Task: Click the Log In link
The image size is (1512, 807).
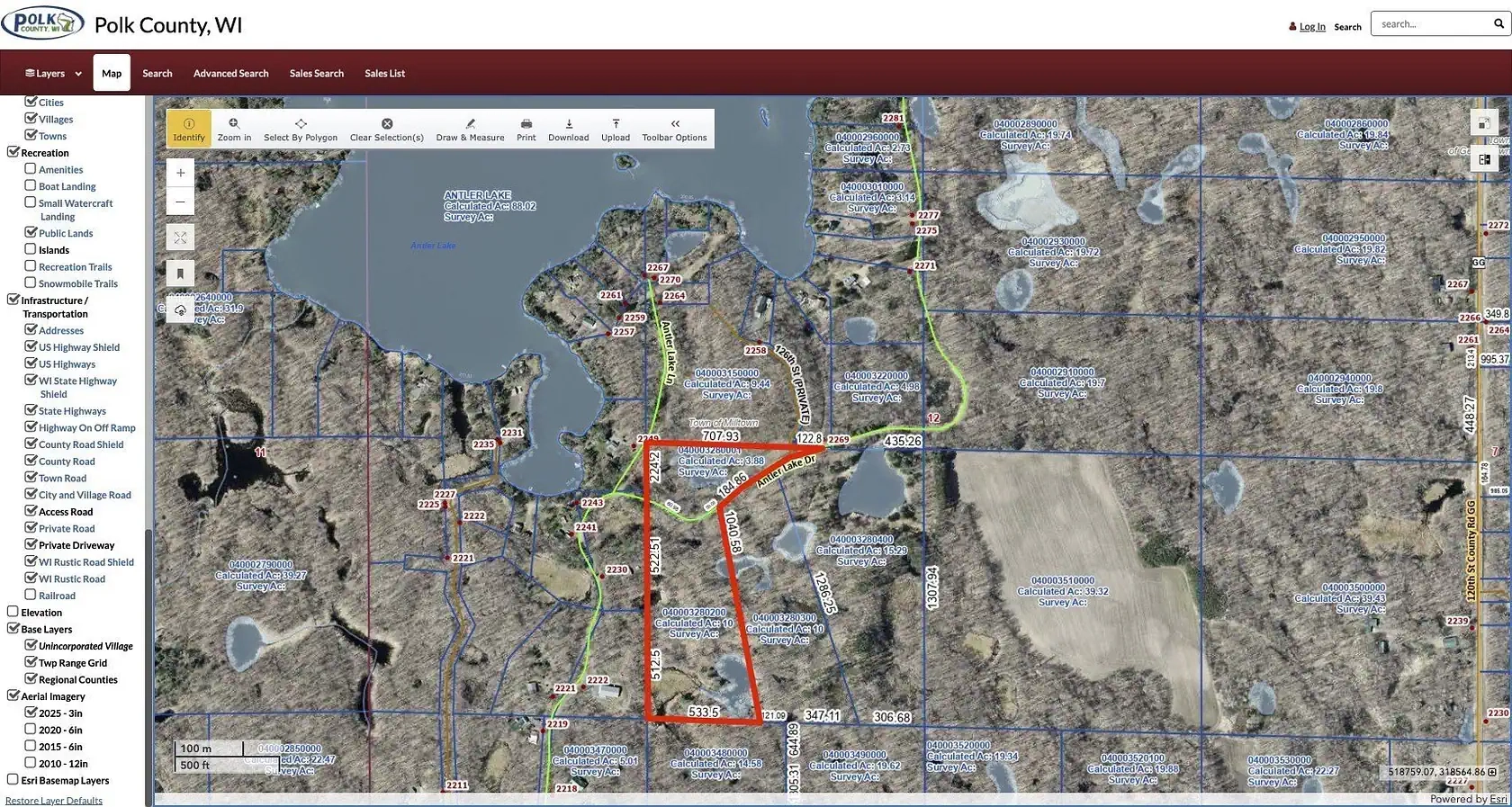Action: (x=1311, y=27)
